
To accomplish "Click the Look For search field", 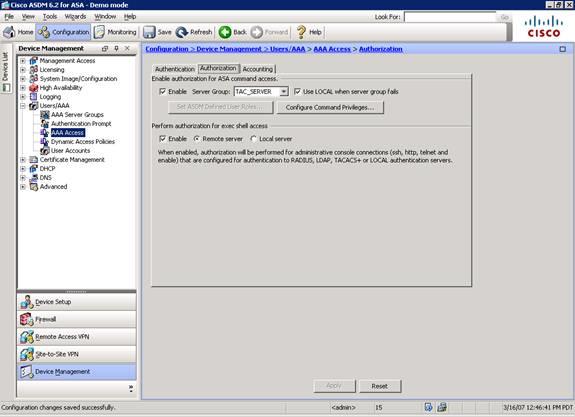I will pos(450,17).
